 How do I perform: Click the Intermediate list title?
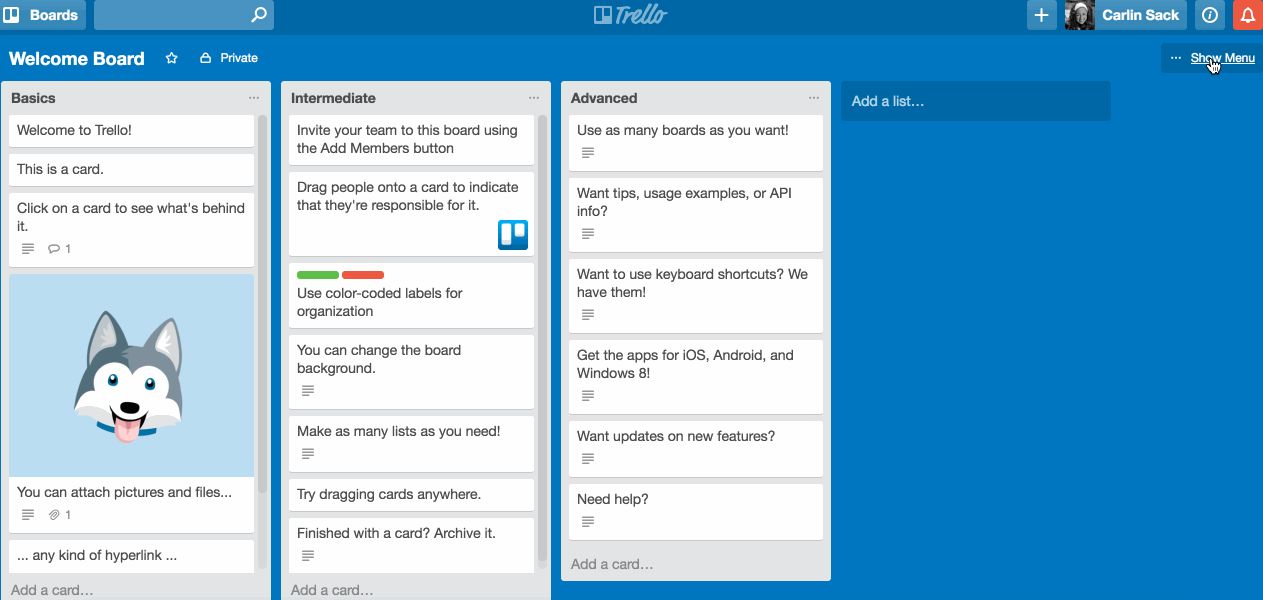333,98
